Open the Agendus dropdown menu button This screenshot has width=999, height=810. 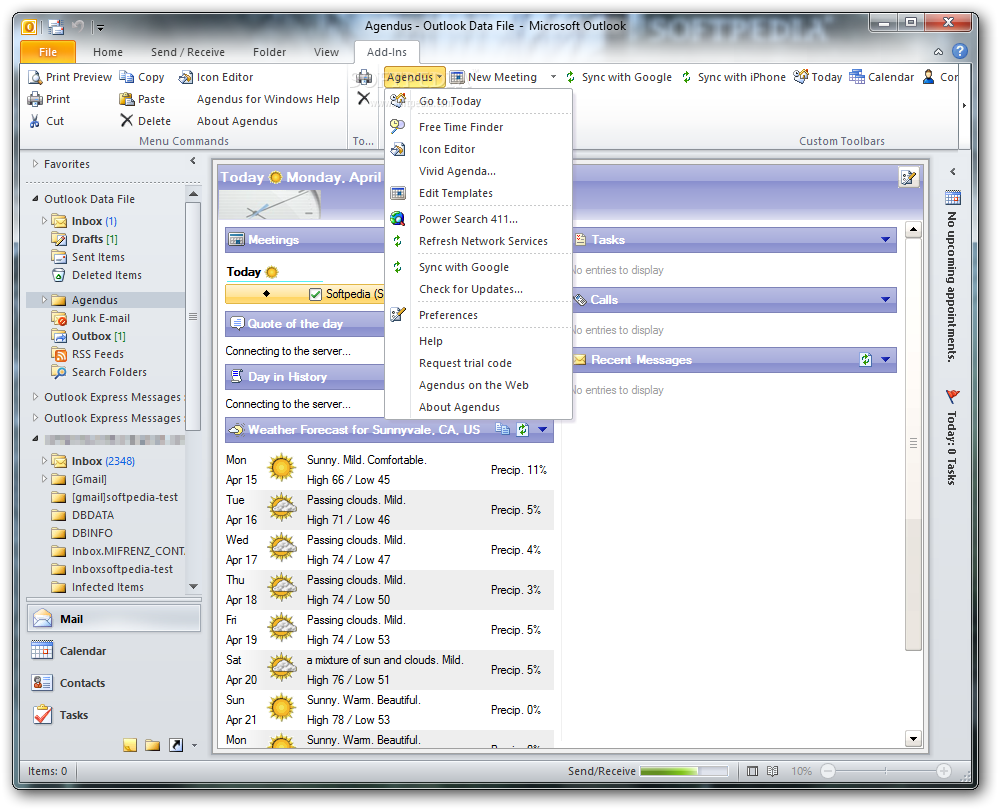(414, 77)
